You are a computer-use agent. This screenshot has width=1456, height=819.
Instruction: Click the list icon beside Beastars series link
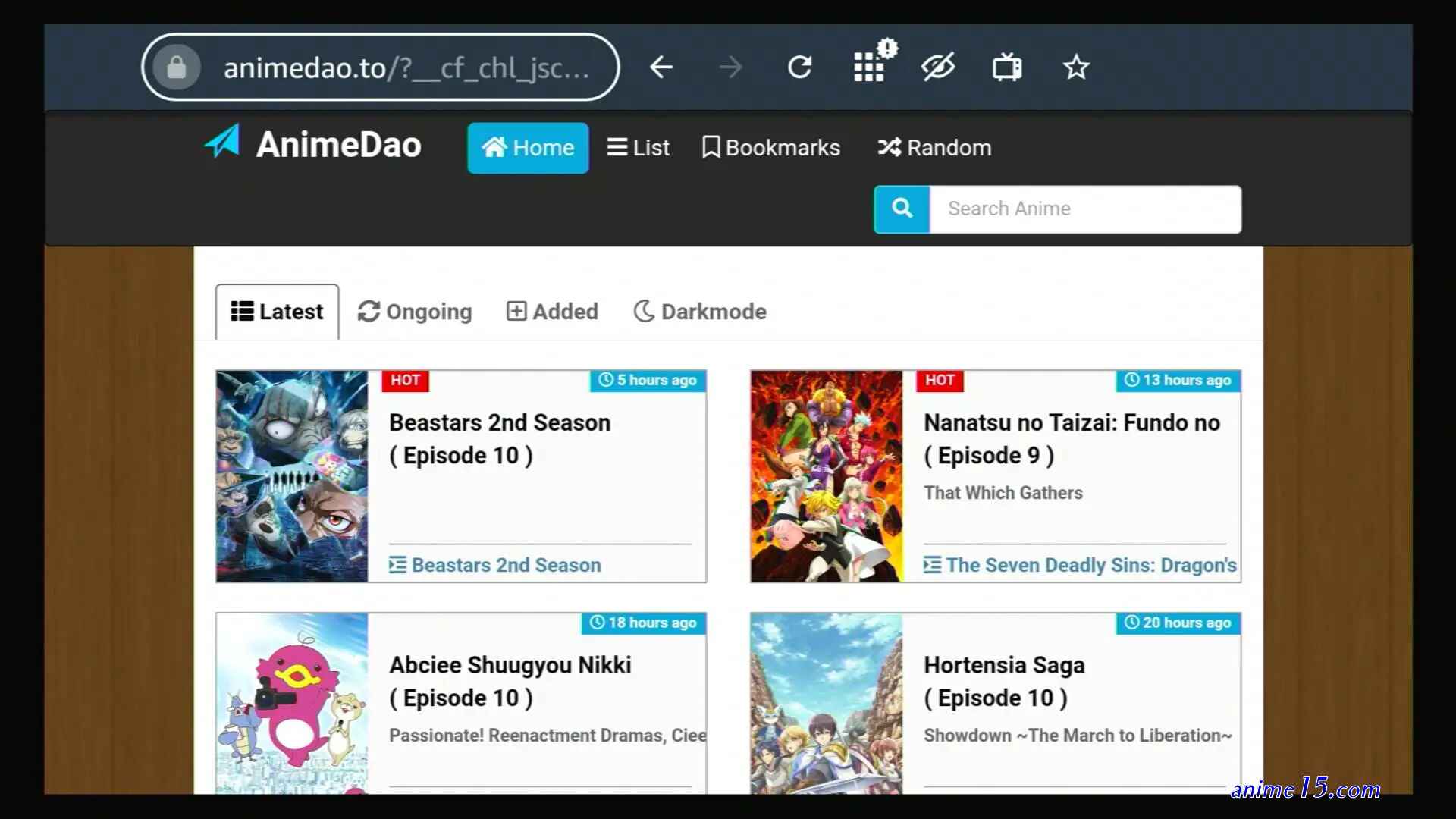pos(398,566)
